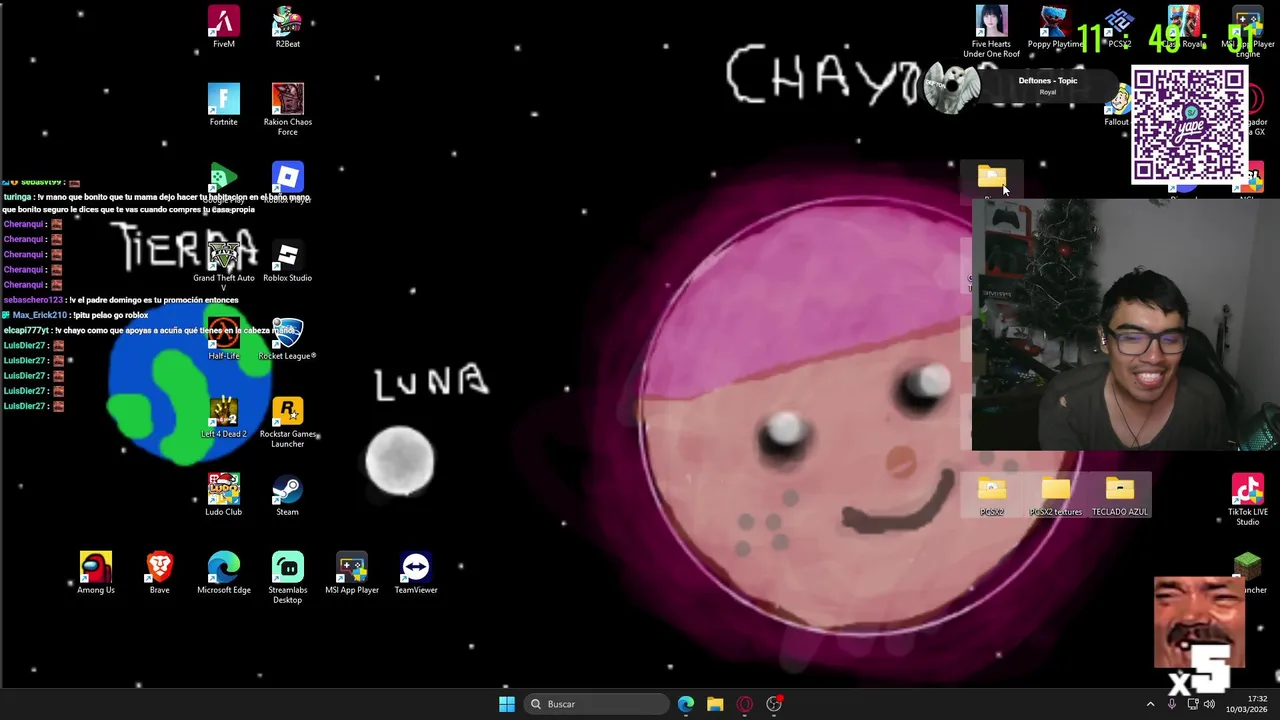Select the Ludo Club icon

click(223, 496)
